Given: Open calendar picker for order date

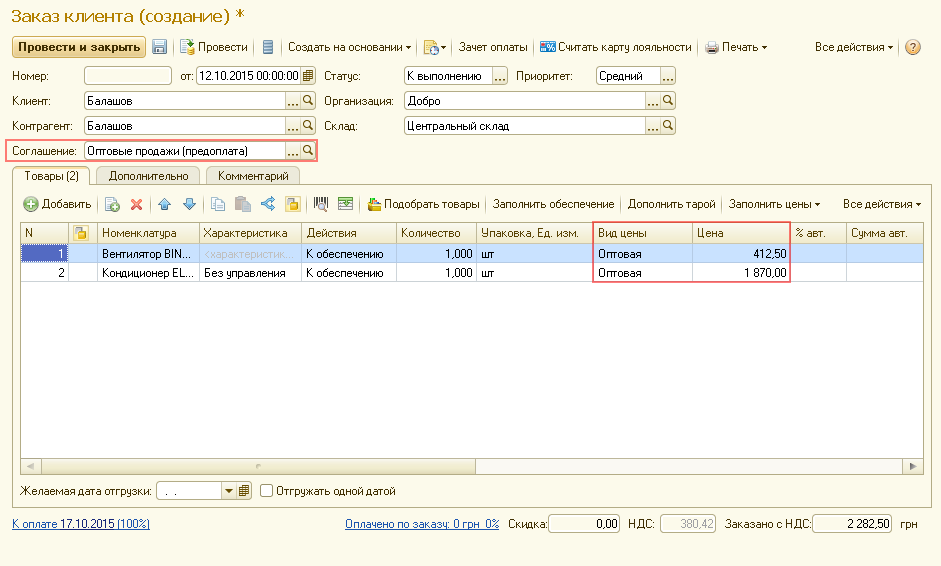Looking at the screenshot, I should click(308, 76).
